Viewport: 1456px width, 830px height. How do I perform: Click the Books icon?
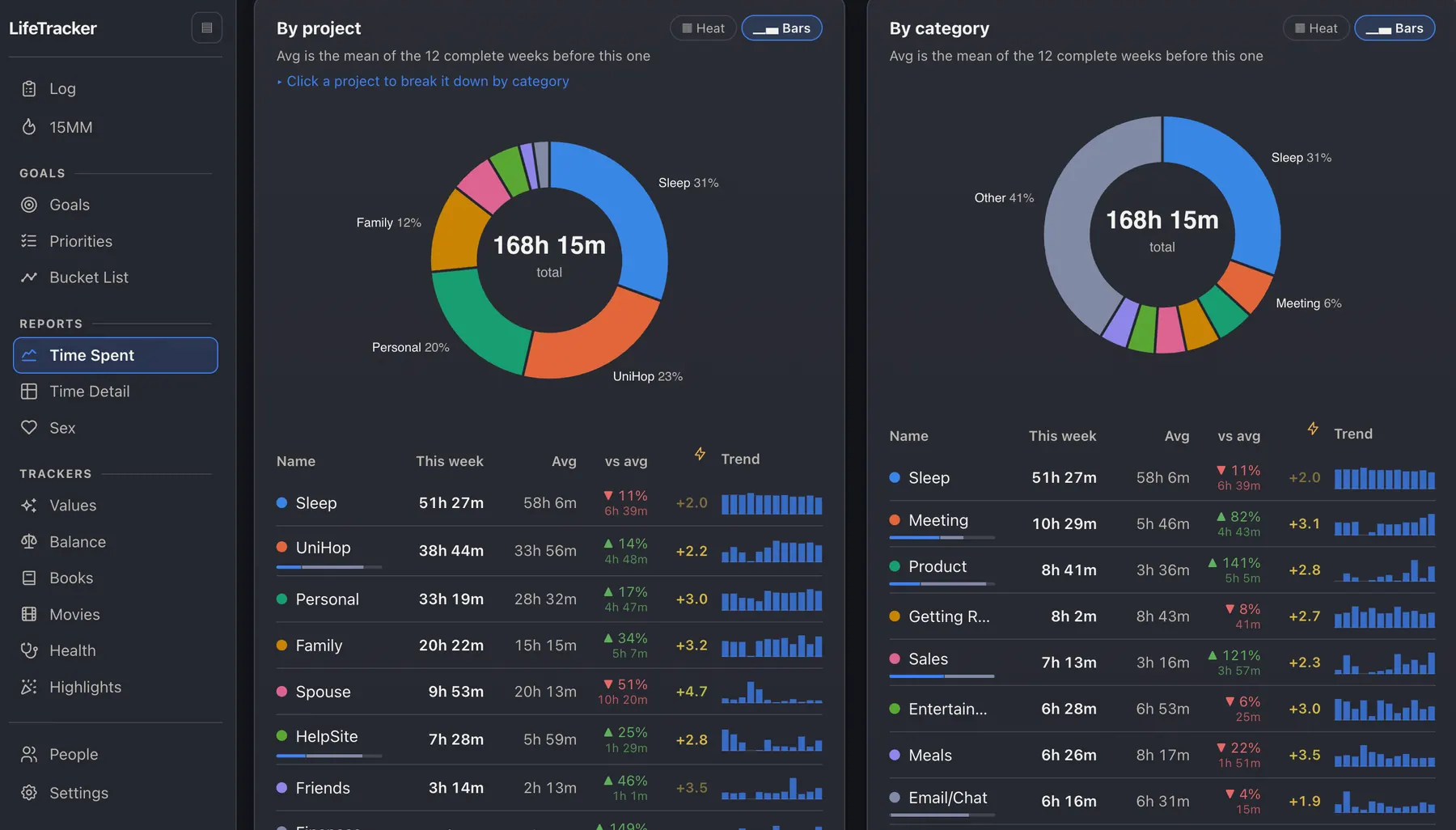point(29,578)
